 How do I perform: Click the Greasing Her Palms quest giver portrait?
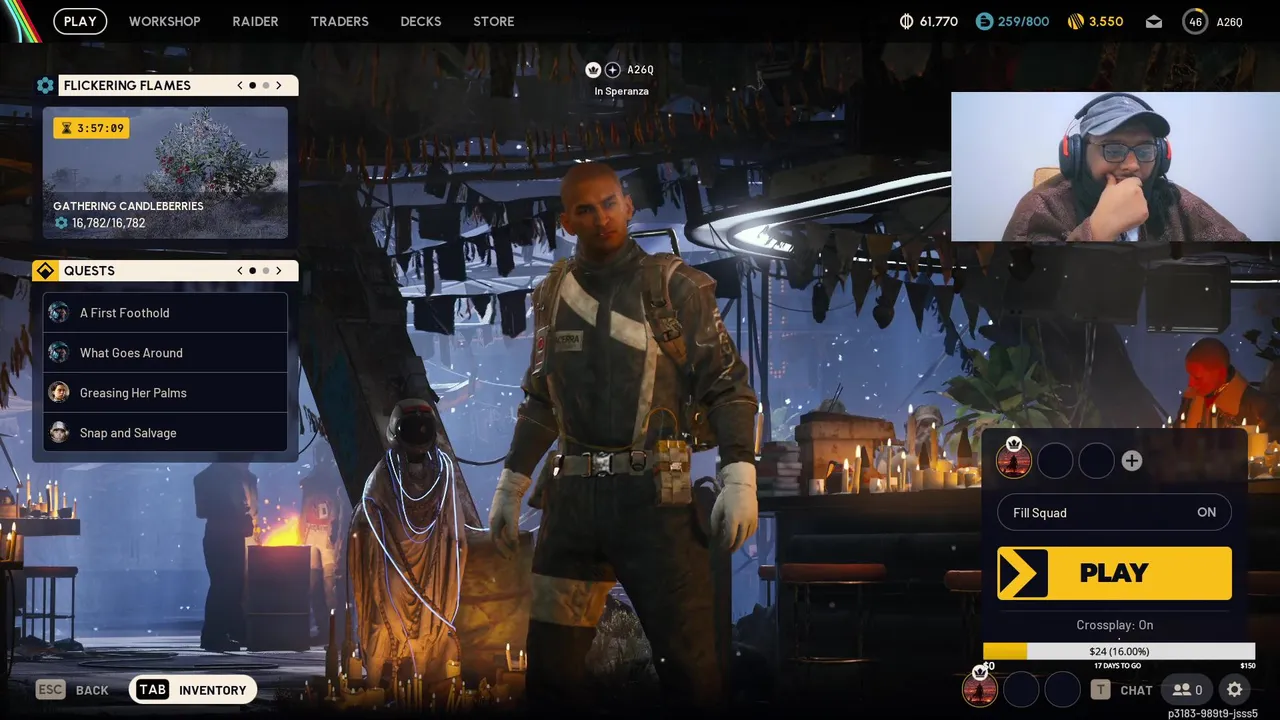(x=59, y=392)
